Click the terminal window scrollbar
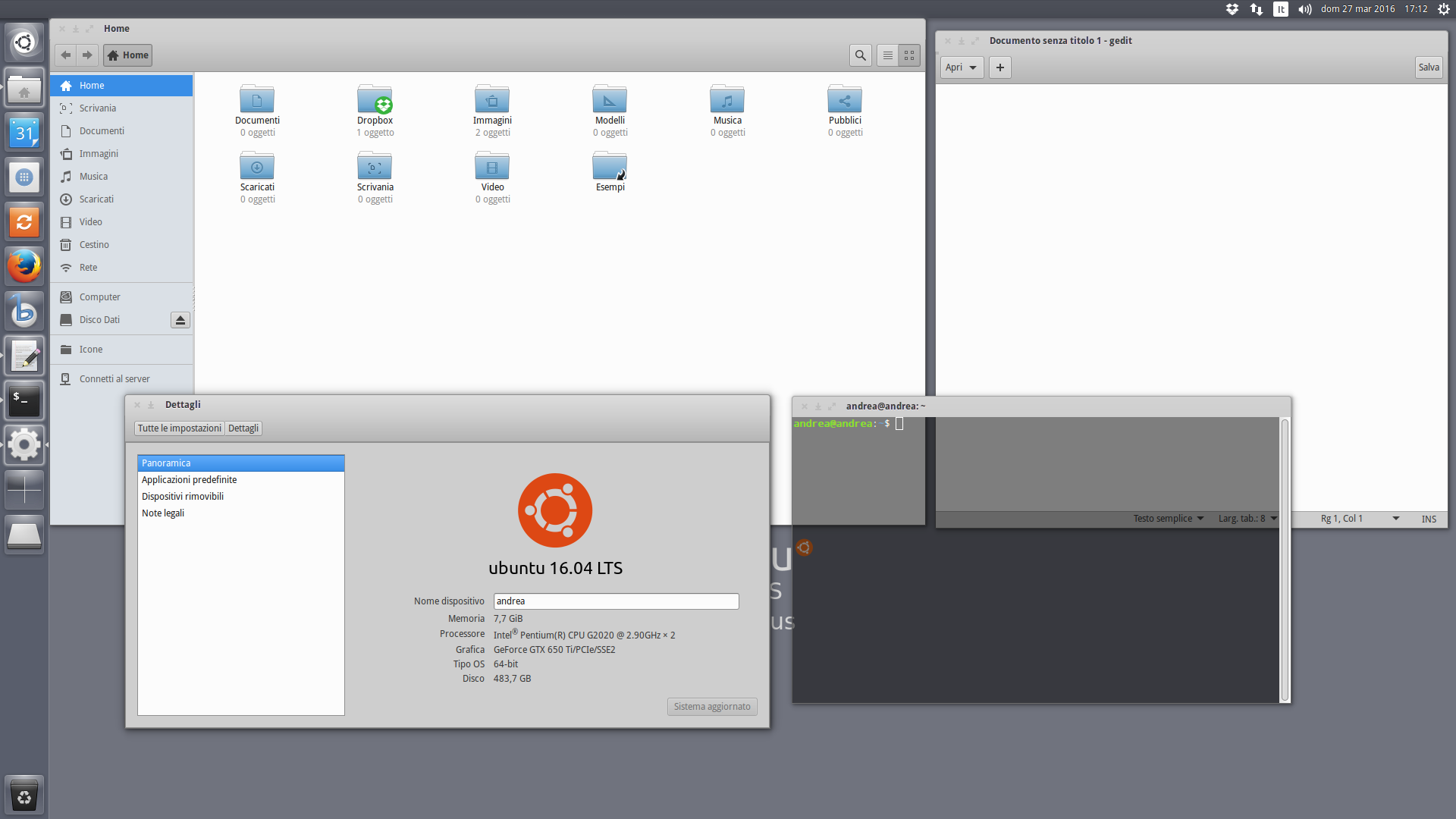 pyautogui.click(x=1285, y=560)
